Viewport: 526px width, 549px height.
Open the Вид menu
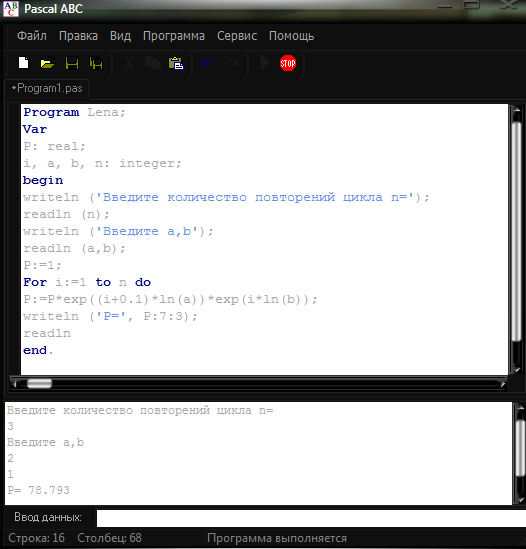point(120,36)
